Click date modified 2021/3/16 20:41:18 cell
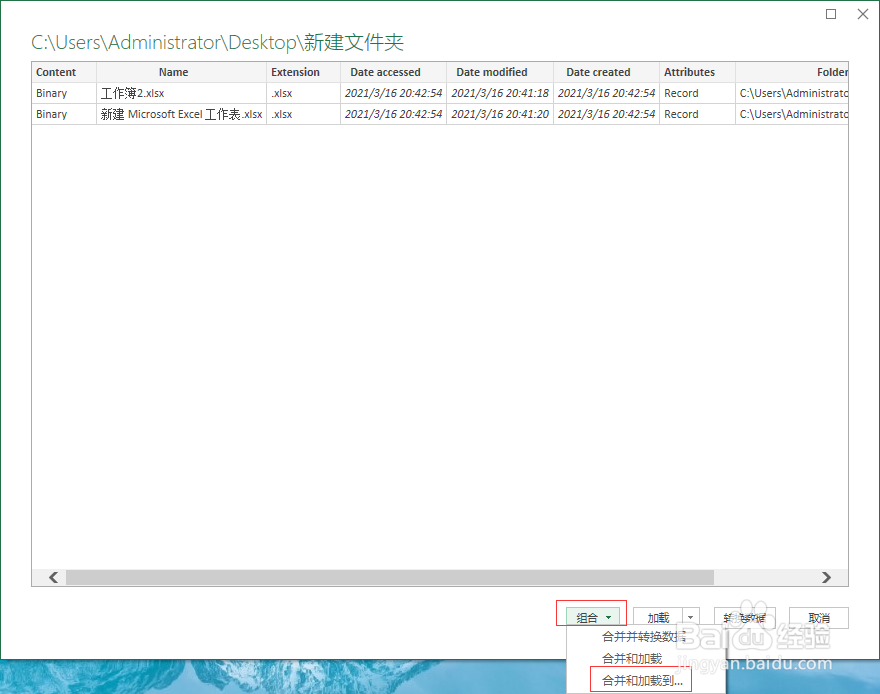 (x=500, y=93)
